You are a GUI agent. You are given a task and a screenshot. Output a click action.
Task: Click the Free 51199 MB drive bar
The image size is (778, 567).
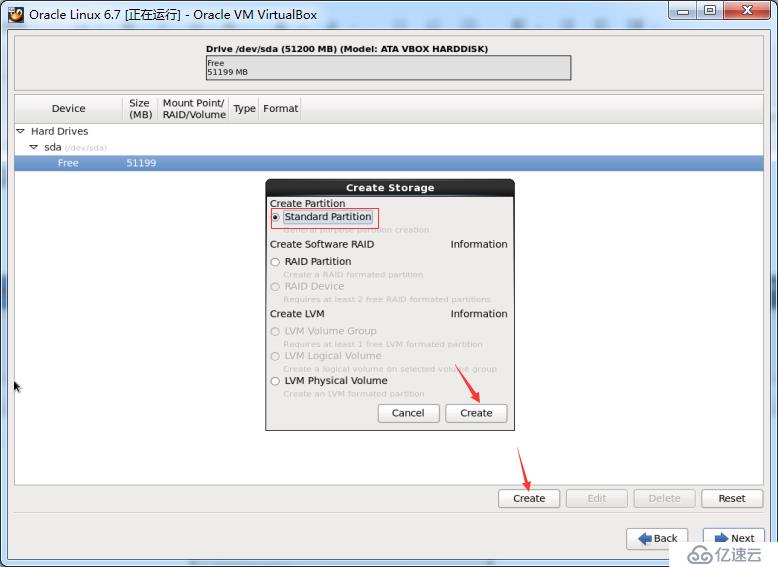pyautogui.click(x=389, y=68)
